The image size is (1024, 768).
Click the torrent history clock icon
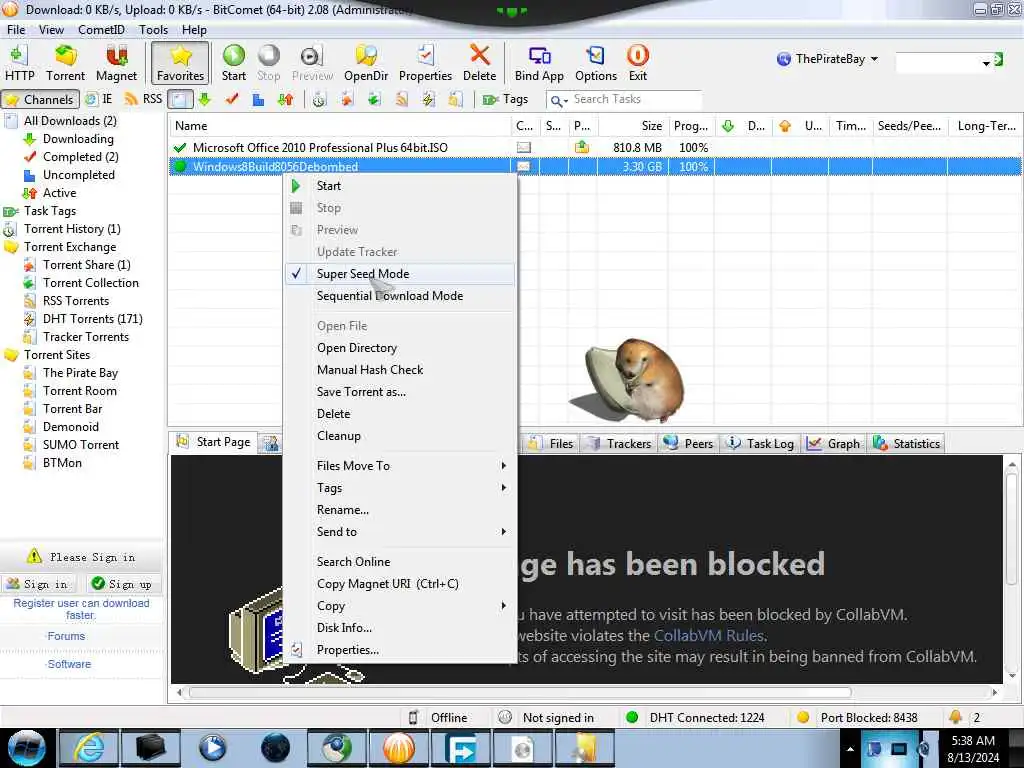click(319, 99)
